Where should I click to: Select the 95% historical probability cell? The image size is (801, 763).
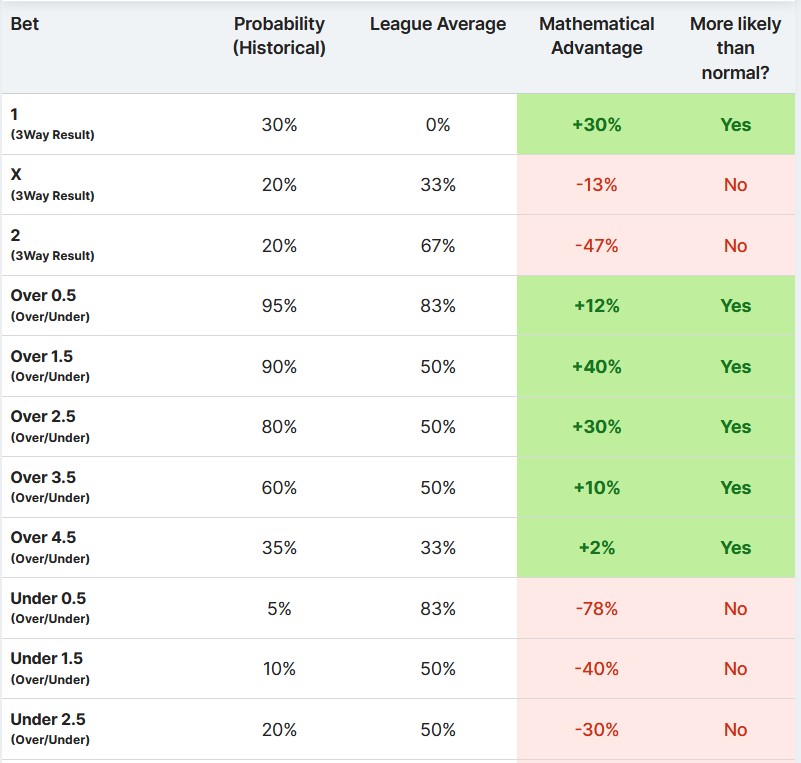coord(279,306)
